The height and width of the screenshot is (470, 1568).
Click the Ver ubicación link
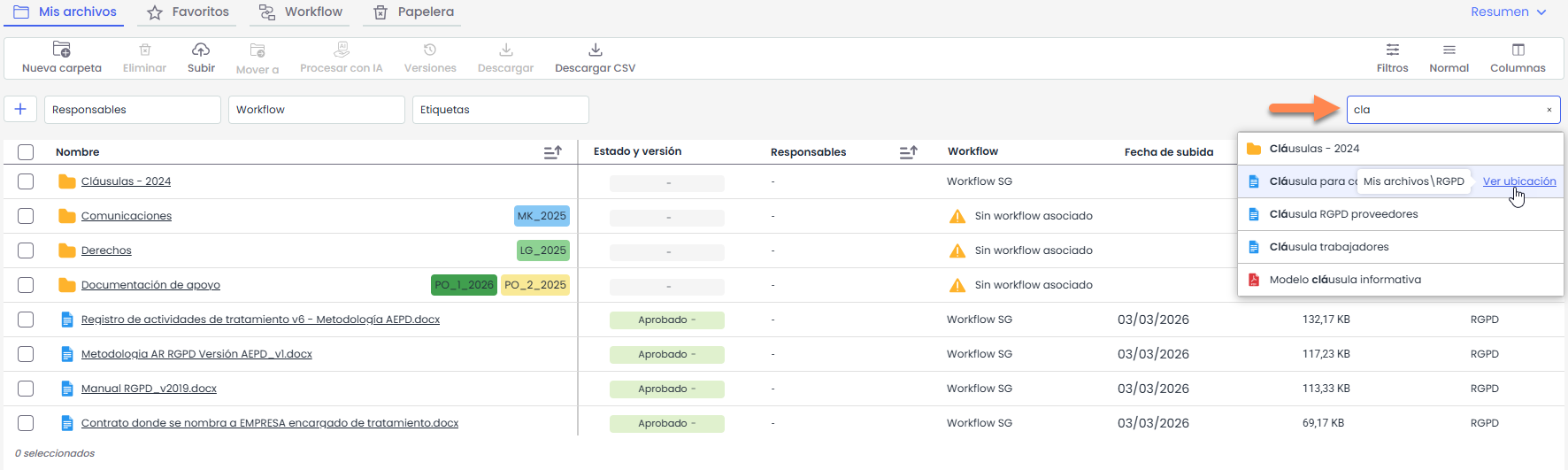tap(1518, 181)
